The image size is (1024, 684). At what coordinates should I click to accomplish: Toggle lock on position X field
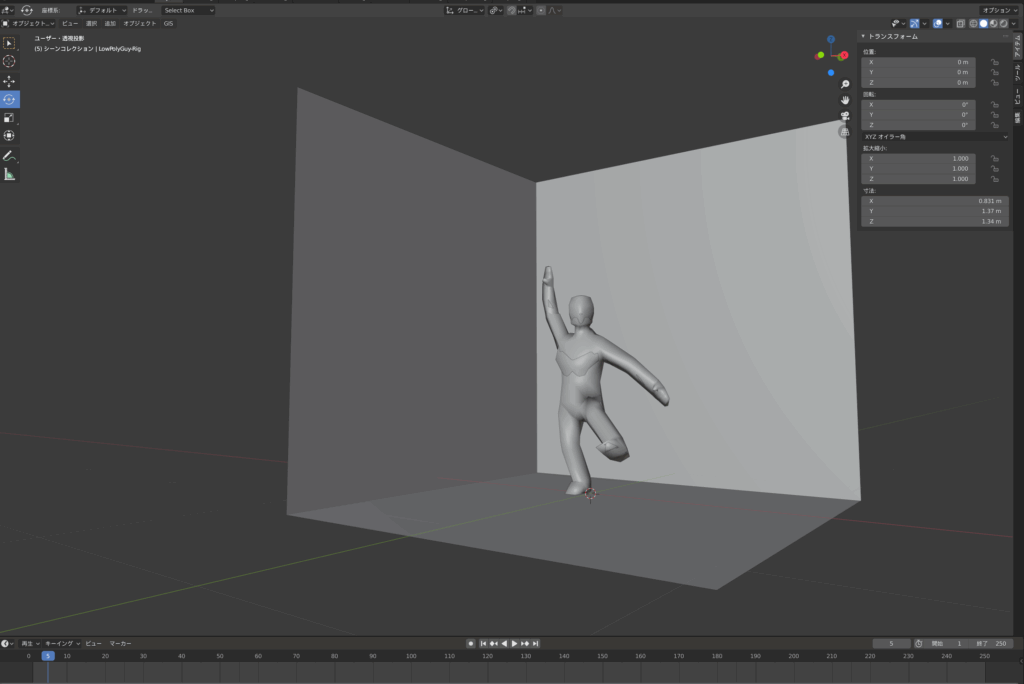tap(994, 62)
